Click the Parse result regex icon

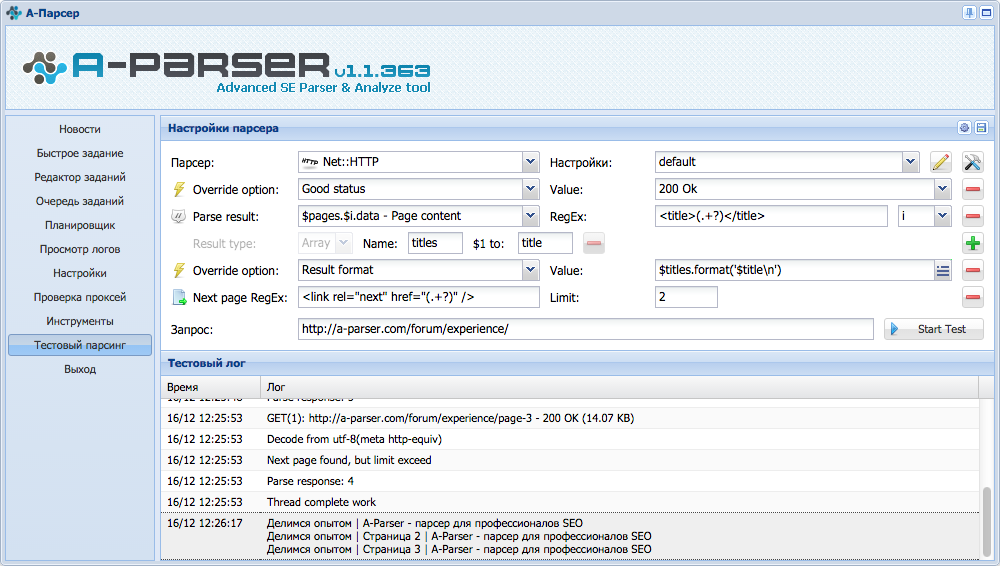pyautogui.click(x=179, y=216)
